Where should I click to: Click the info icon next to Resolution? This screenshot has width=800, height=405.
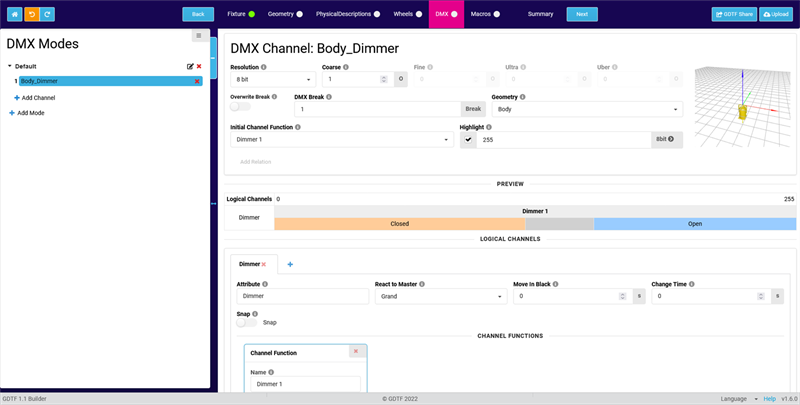tap(264, 67)
